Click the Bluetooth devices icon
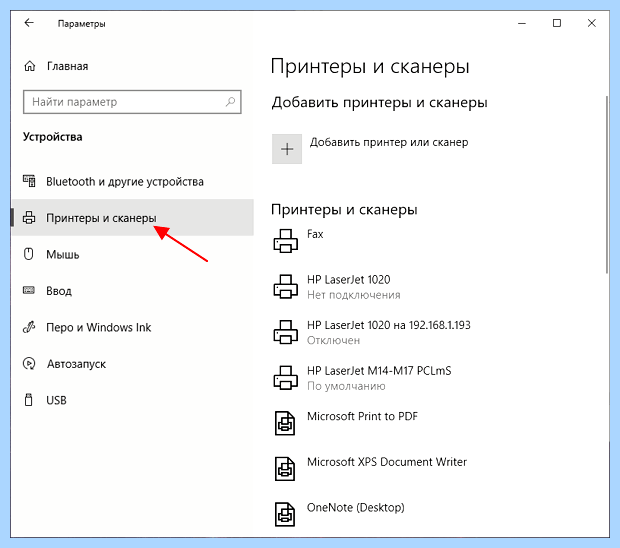This screenshot has width=620, height=548. pyautogui.click(x=29, y=181)
